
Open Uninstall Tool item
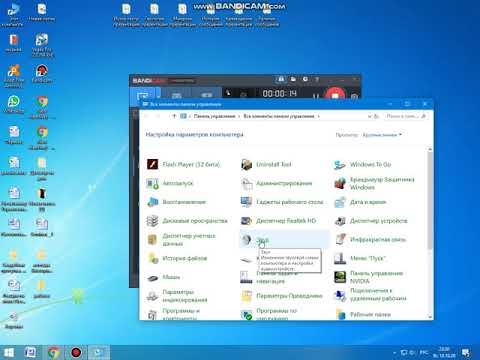[266, 164]
